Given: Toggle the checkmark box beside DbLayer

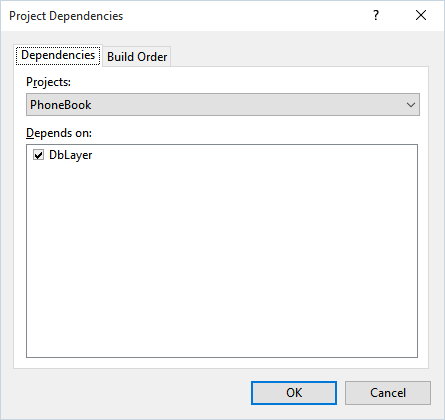Looking at the screenshot, I should [x=38, y=155].
